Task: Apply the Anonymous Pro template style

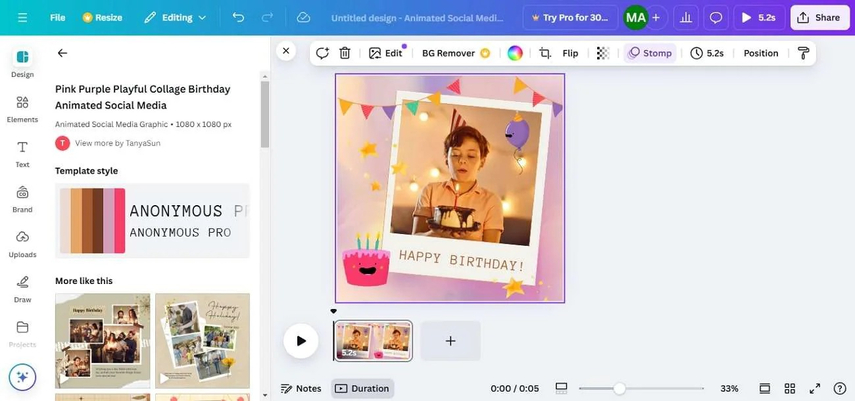Action: (152, 221)
